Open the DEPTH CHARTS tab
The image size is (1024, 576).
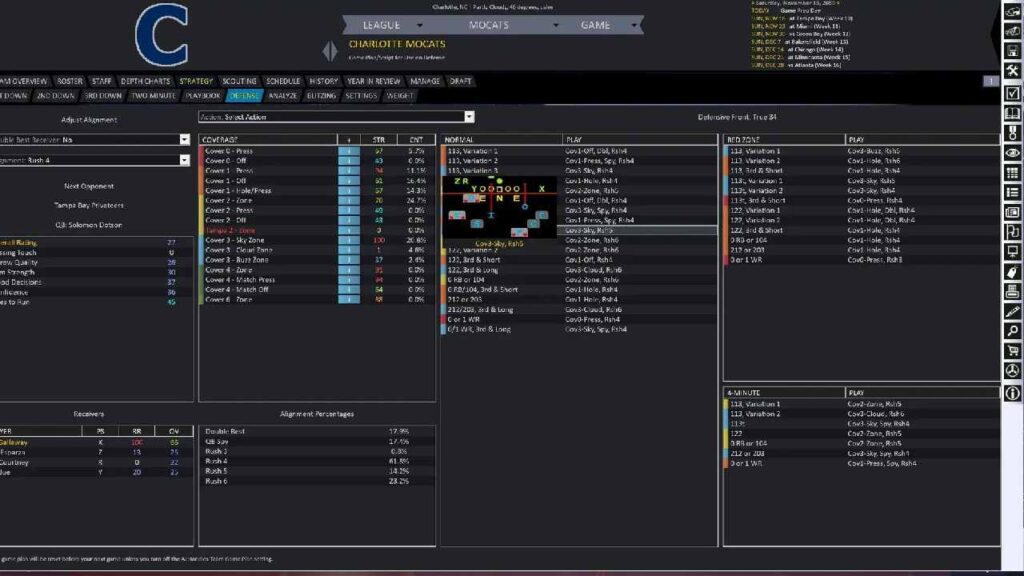tap(145, 81)
